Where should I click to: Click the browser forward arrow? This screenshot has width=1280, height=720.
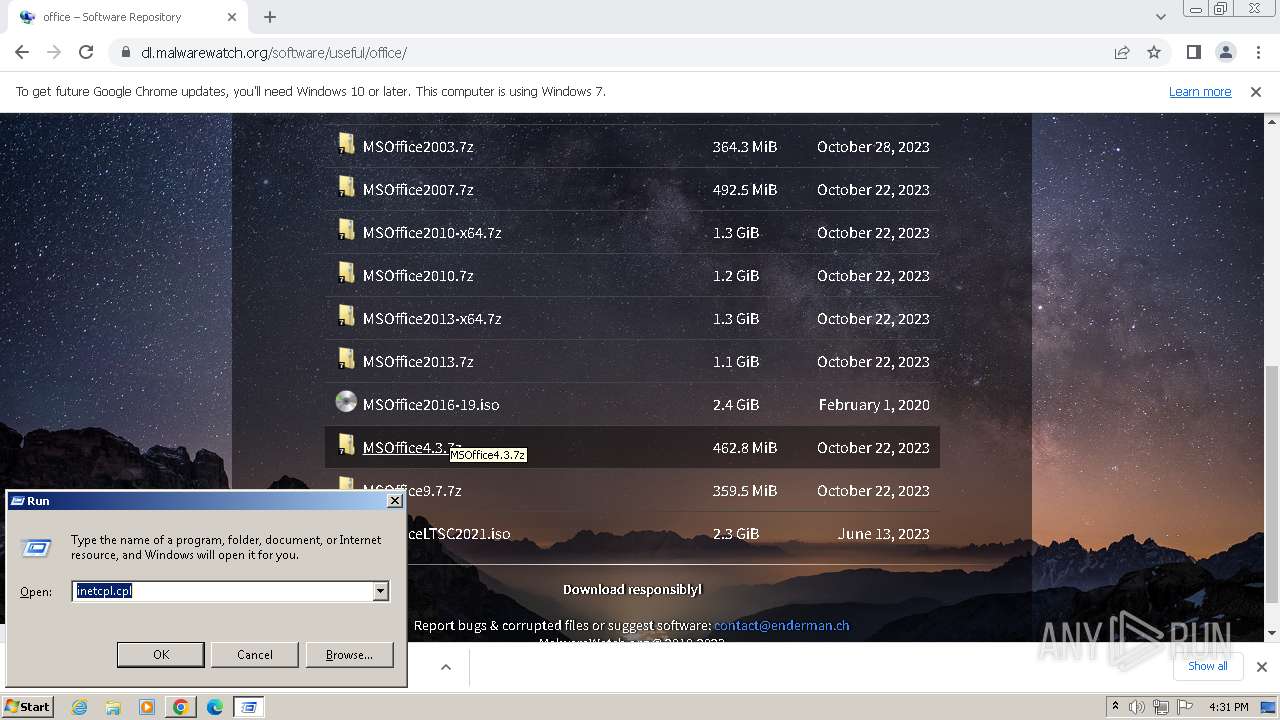pyautogui.click(x=54, y=52)
